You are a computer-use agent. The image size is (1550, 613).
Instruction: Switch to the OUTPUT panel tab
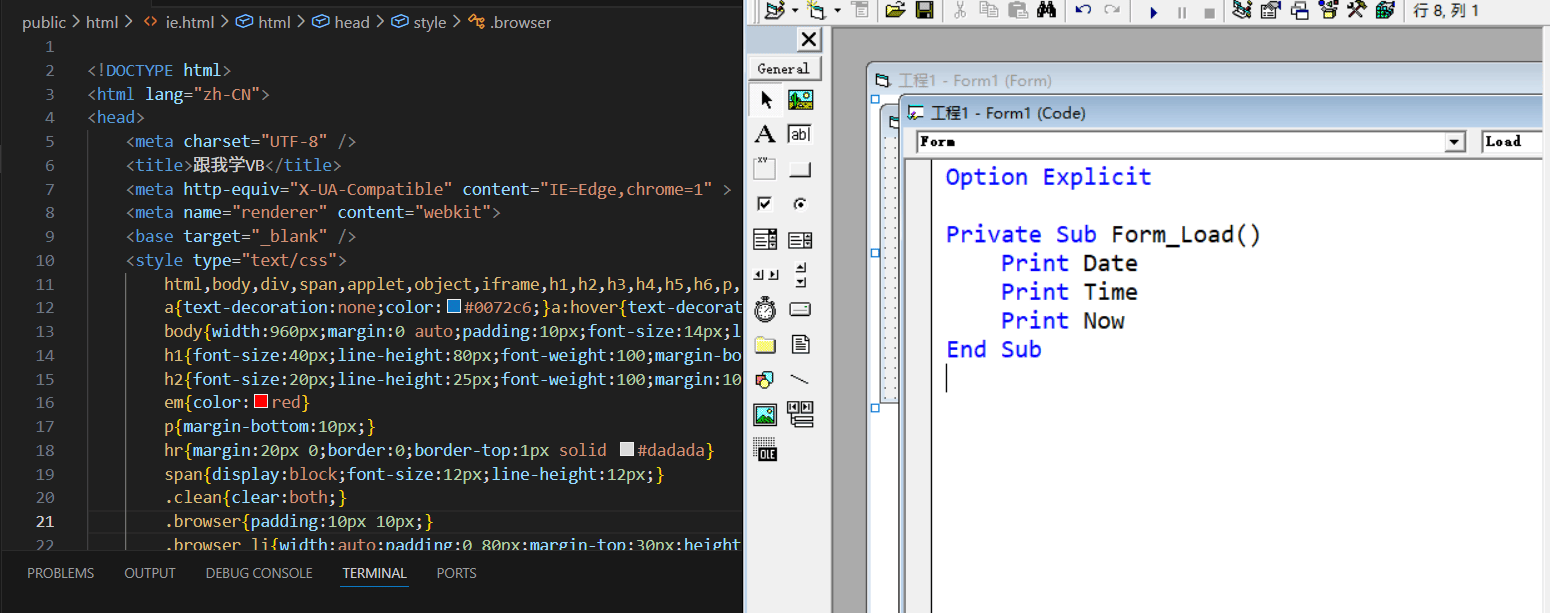point(150,573)
